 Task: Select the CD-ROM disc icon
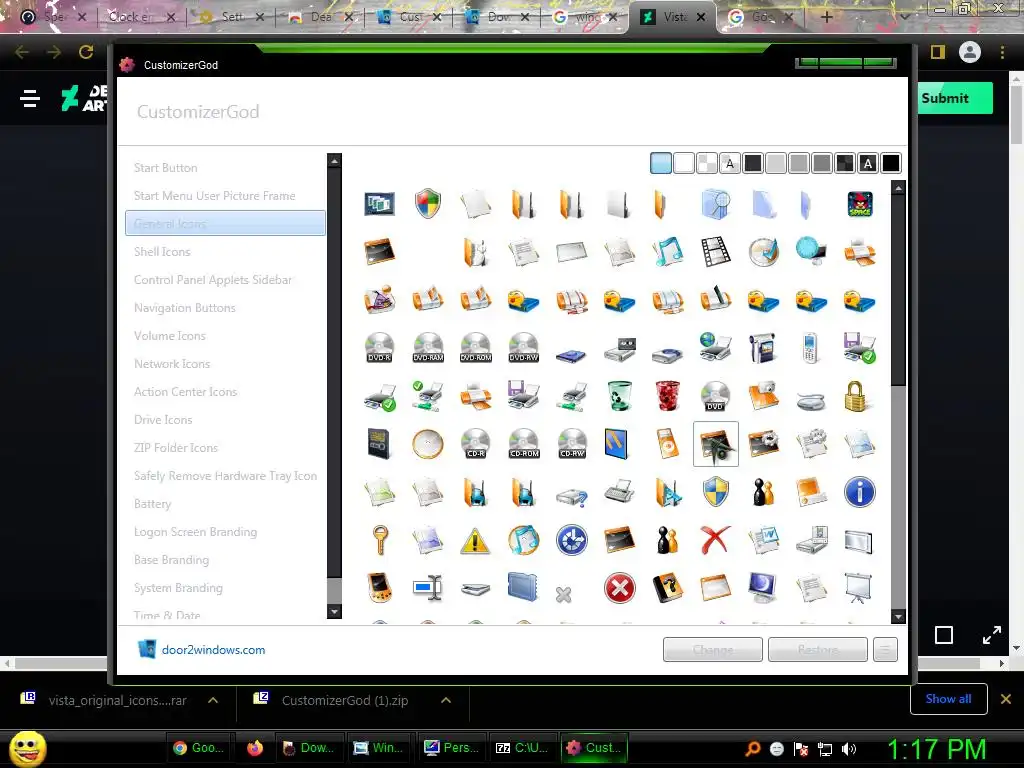click(524, 443)
